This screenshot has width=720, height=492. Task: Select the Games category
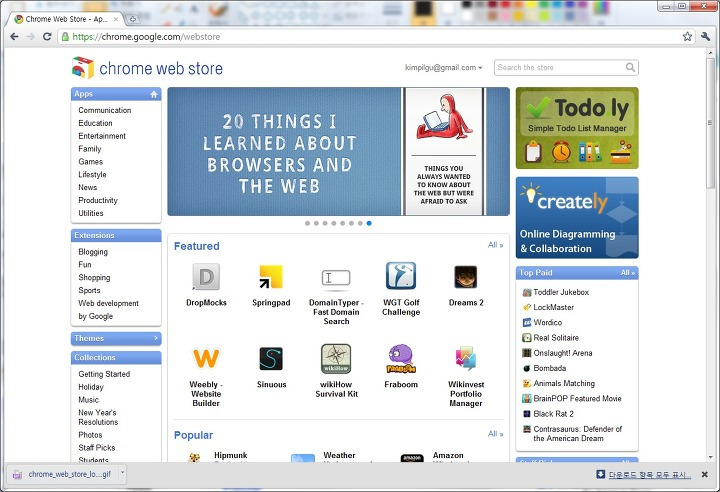click(x=90, y=162)
